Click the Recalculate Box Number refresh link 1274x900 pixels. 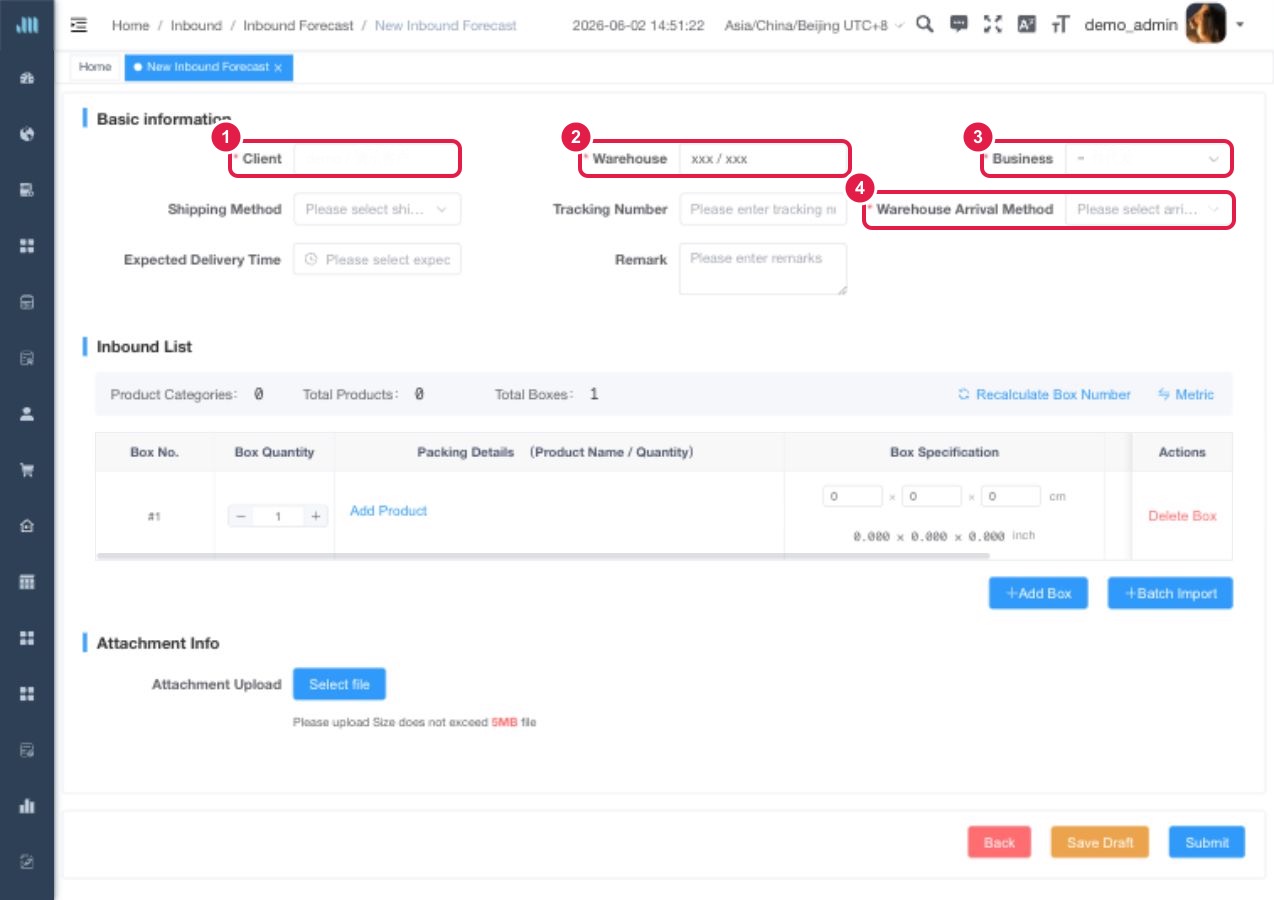click(1044, 394)
